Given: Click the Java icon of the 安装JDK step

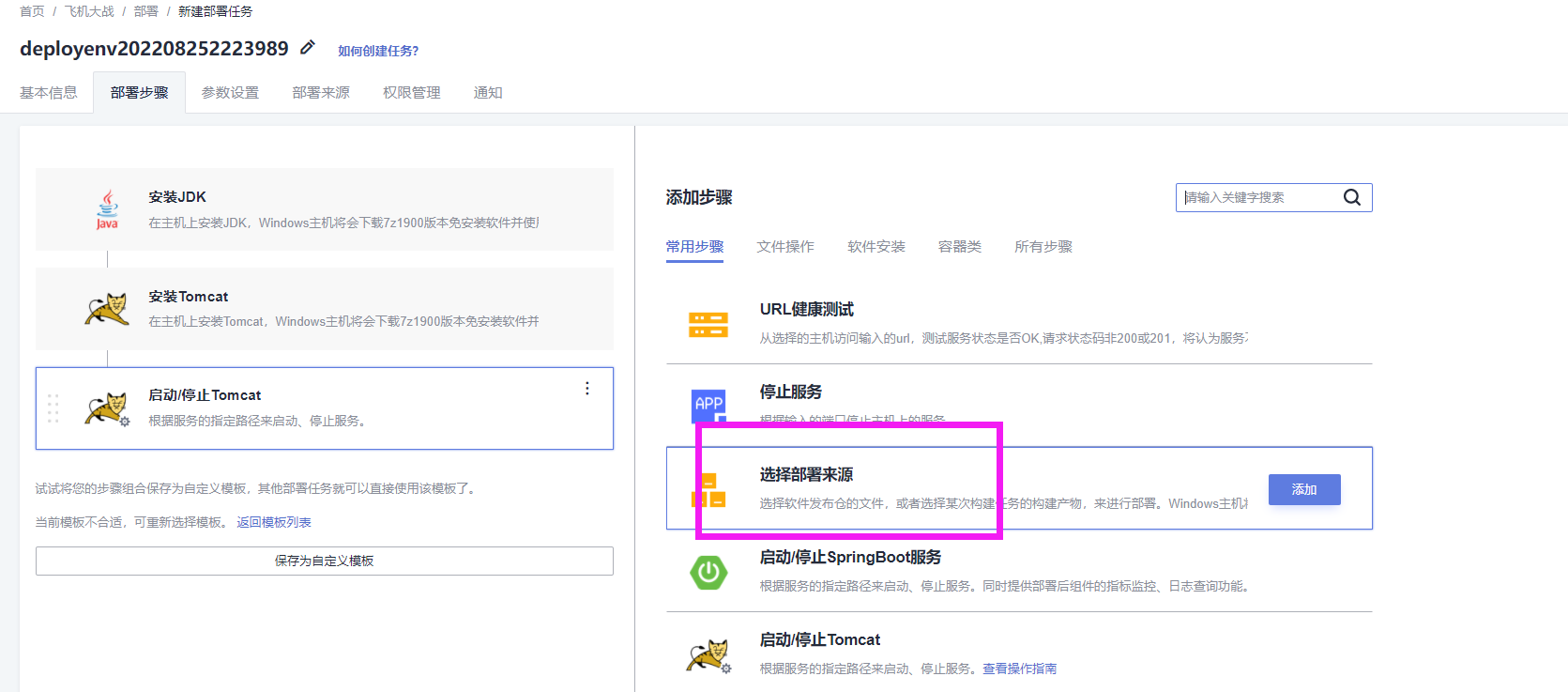Looking at the screenshot, I should point(107,209).
